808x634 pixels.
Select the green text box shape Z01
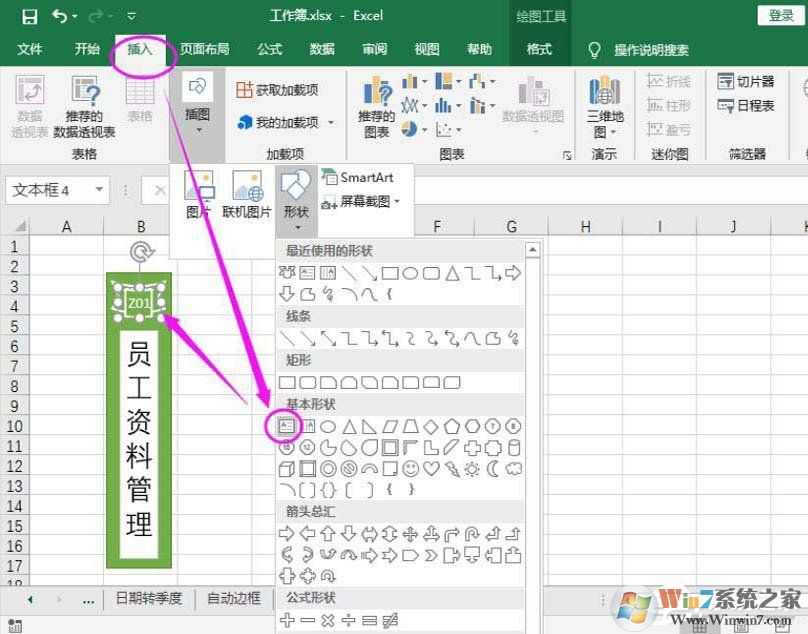tap(139, 299)
